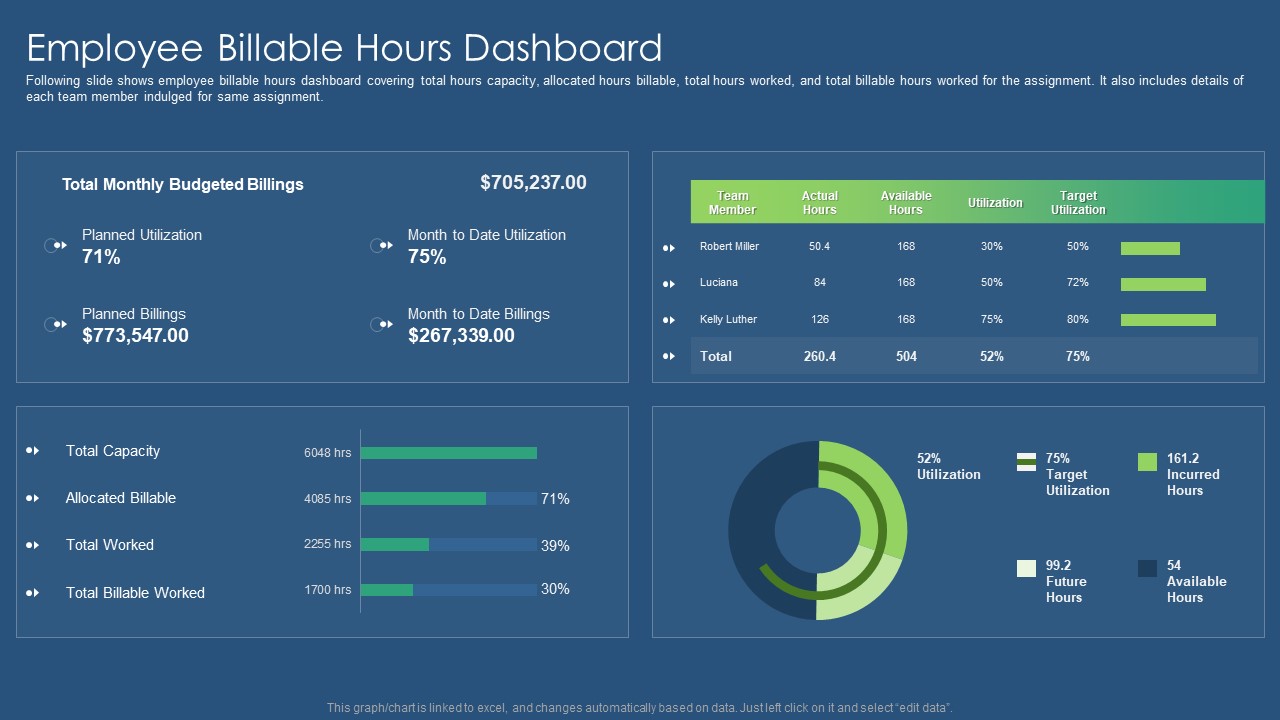This screenshot has width=1280, height=720.
Task: Click the Total Worked 39% progress bar
Action: (x=449, y=545)
